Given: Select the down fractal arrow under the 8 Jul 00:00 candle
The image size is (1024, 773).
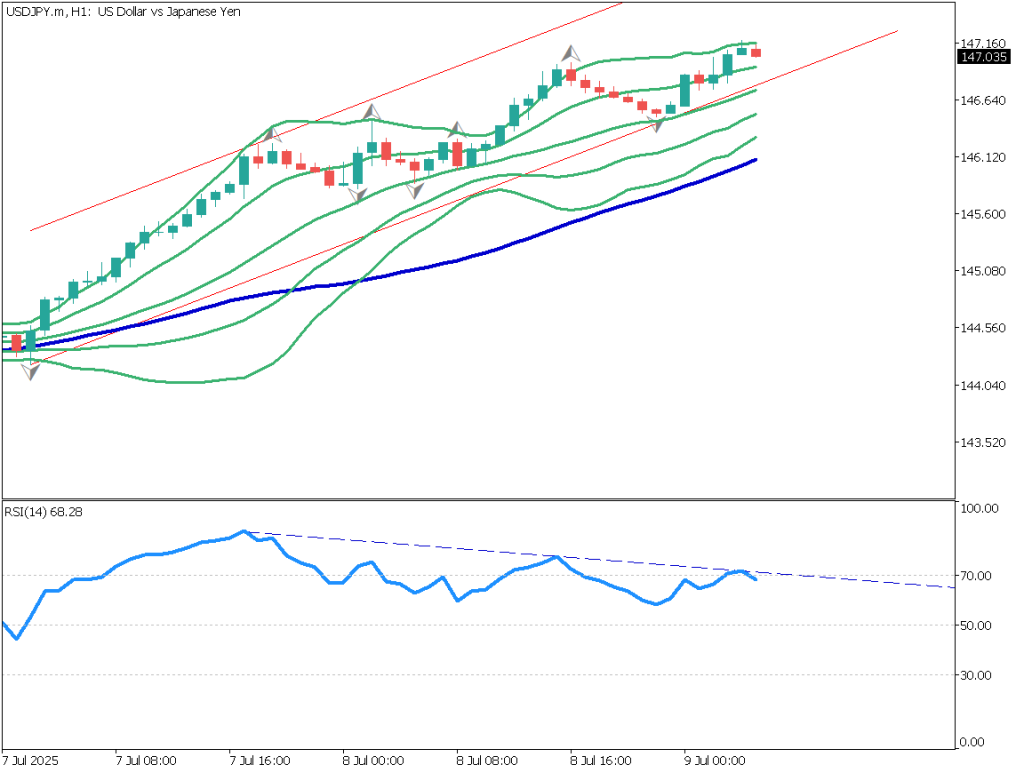Looking at the screenshot, I should click(x=357, y=195).
